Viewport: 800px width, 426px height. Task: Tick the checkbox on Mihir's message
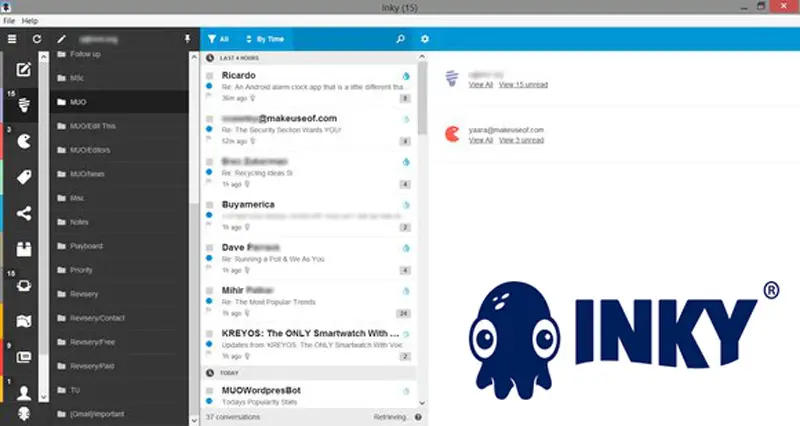(x=209, y=290)
